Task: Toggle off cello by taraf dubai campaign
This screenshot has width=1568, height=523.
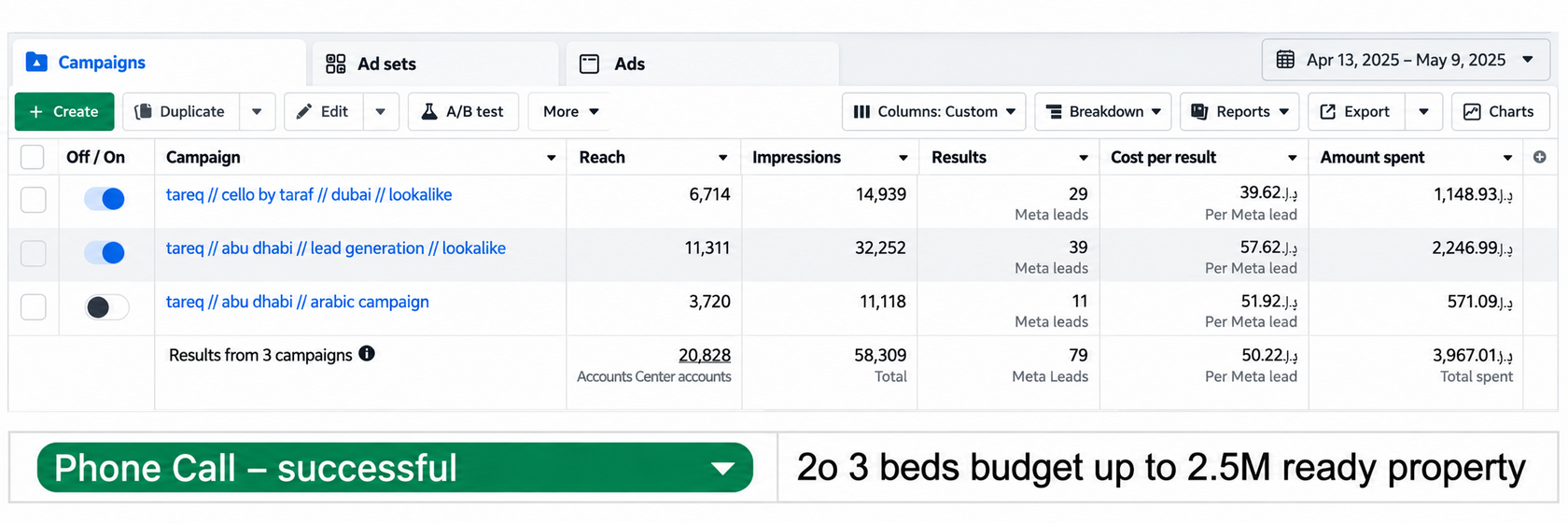Action: click(105, 199)
